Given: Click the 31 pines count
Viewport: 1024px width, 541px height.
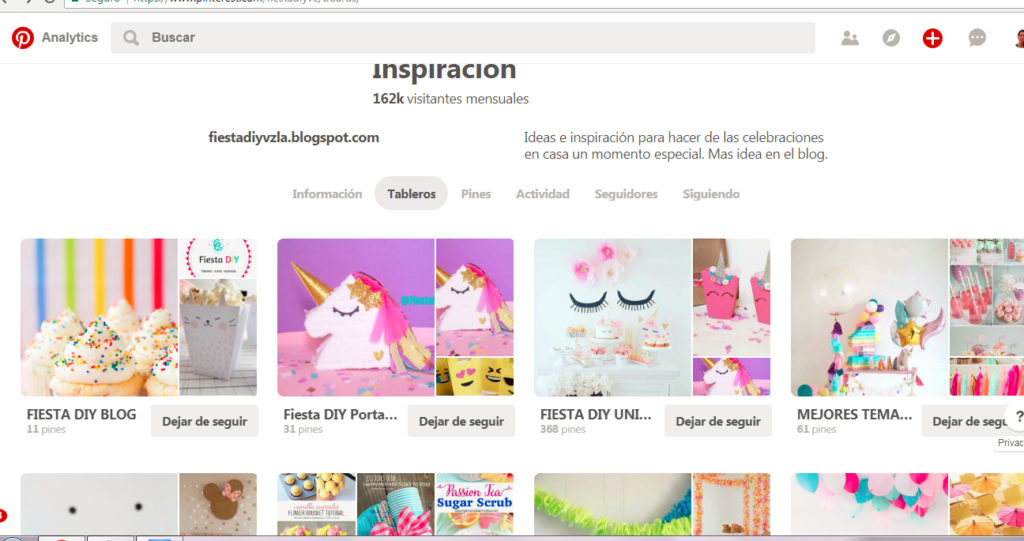Looking at the screenshot, I should (303, 429).
